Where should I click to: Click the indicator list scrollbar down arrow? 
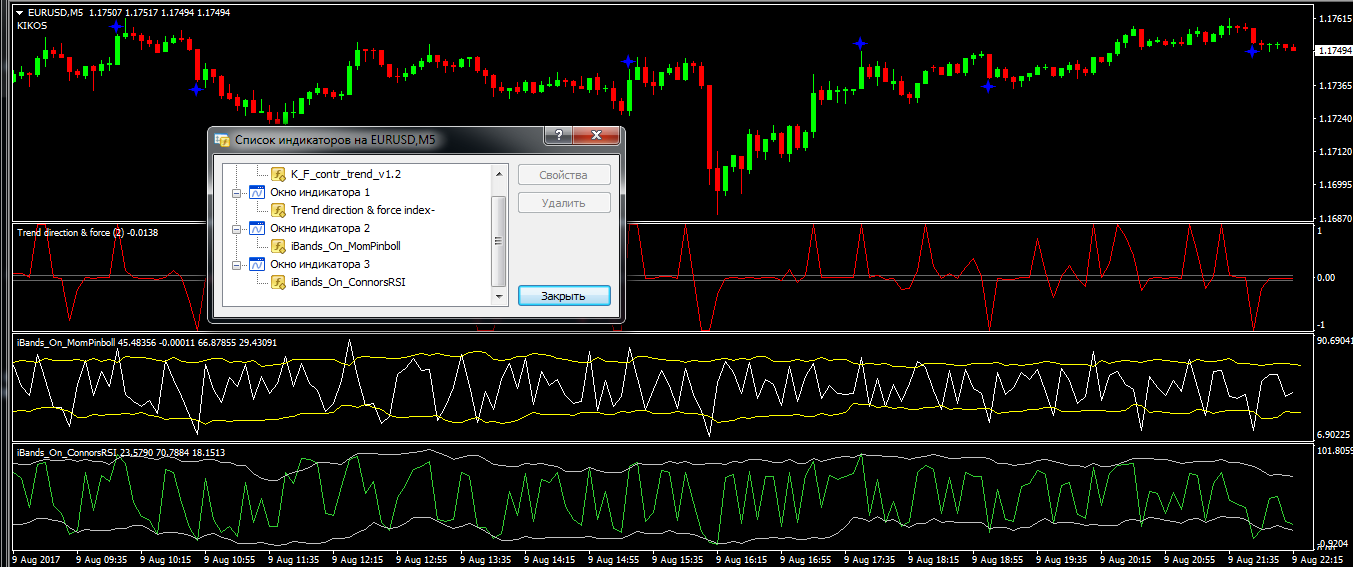[x=499, y=297]
